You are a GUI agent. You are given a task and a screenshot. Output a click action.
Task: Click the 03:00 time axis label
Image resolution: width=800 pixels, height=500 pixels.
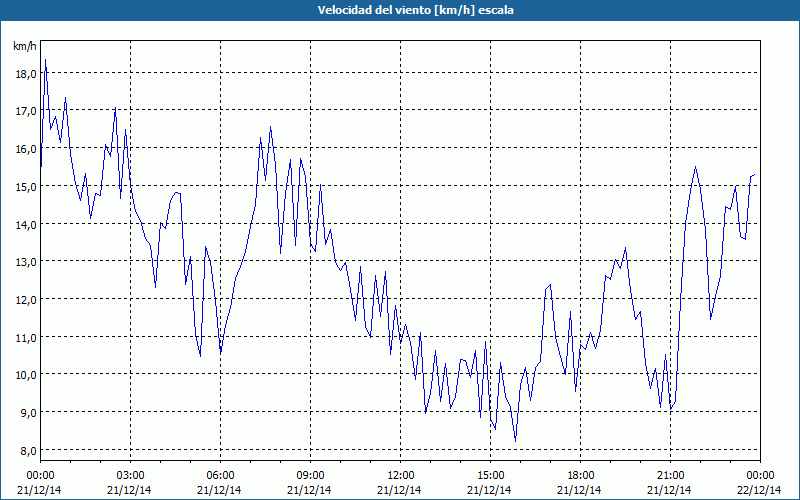tap(130, 476)
